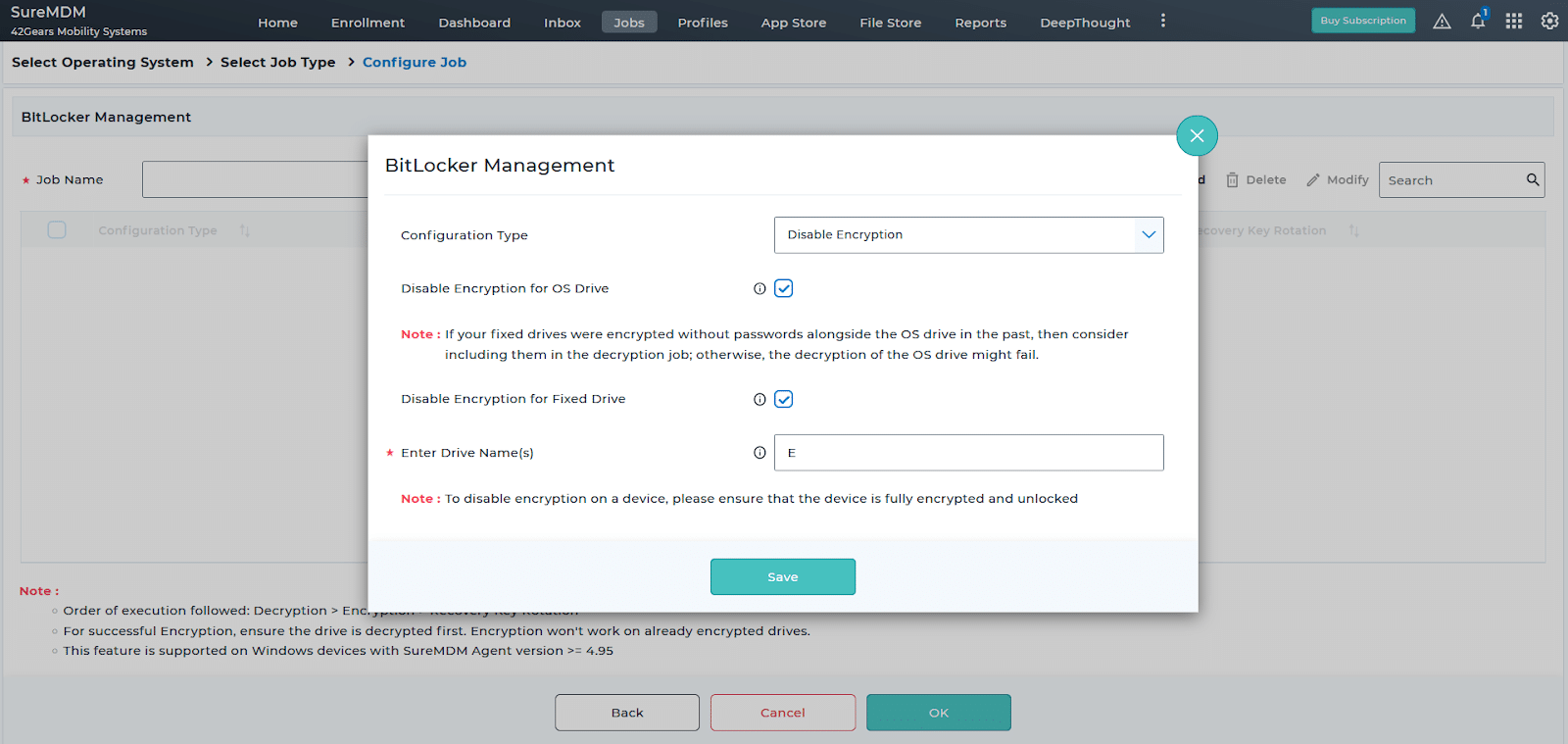Click the Delete trash icon
Screen dimensions: 1568x744
click(1233, 180)
